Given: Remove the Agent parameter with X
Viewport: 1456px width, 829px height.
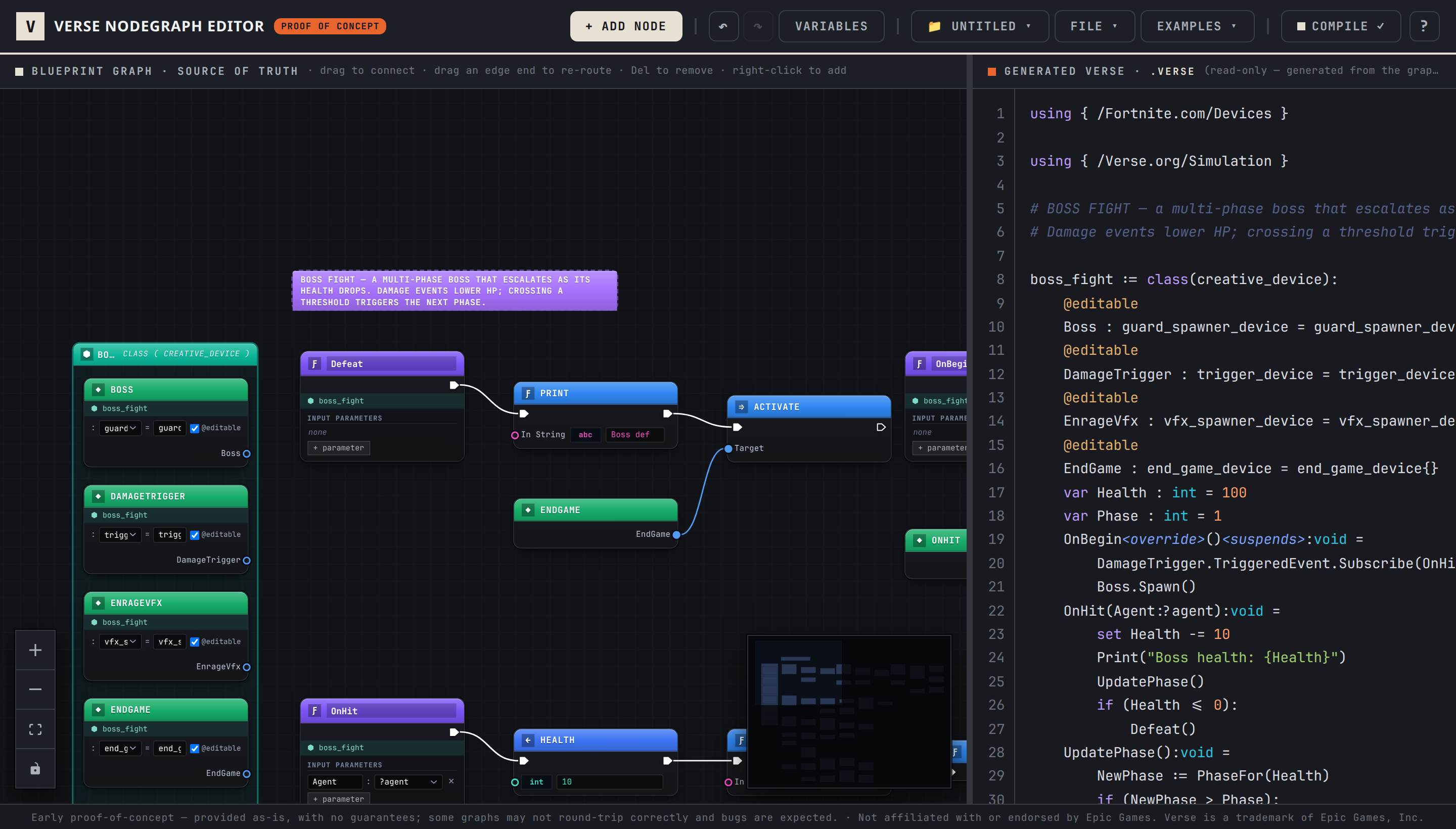Looking at the screenshot, I should [x=451, y=781].
